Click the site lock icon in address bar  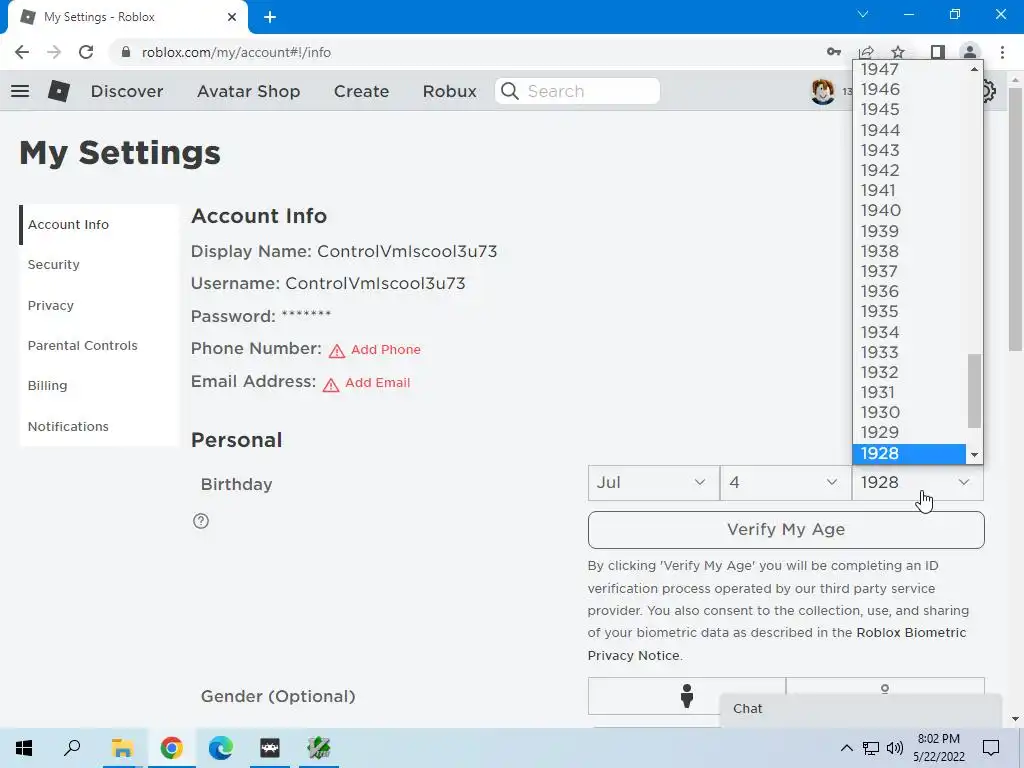point(126,52)
